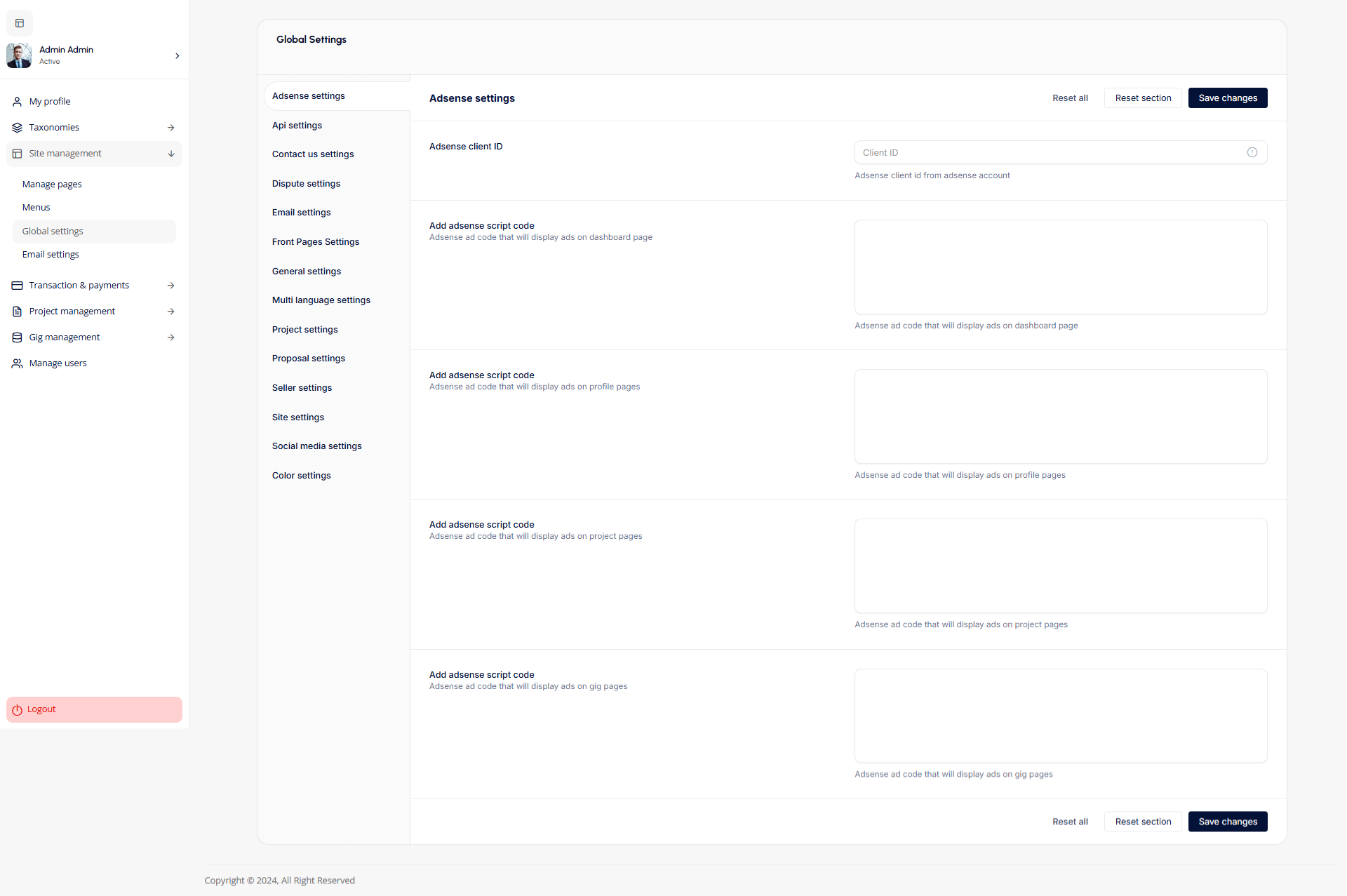This screenshot has height=896, width=1347.
Task: Click the Transaction & payments card icon
Action: (x=18, y=286)
